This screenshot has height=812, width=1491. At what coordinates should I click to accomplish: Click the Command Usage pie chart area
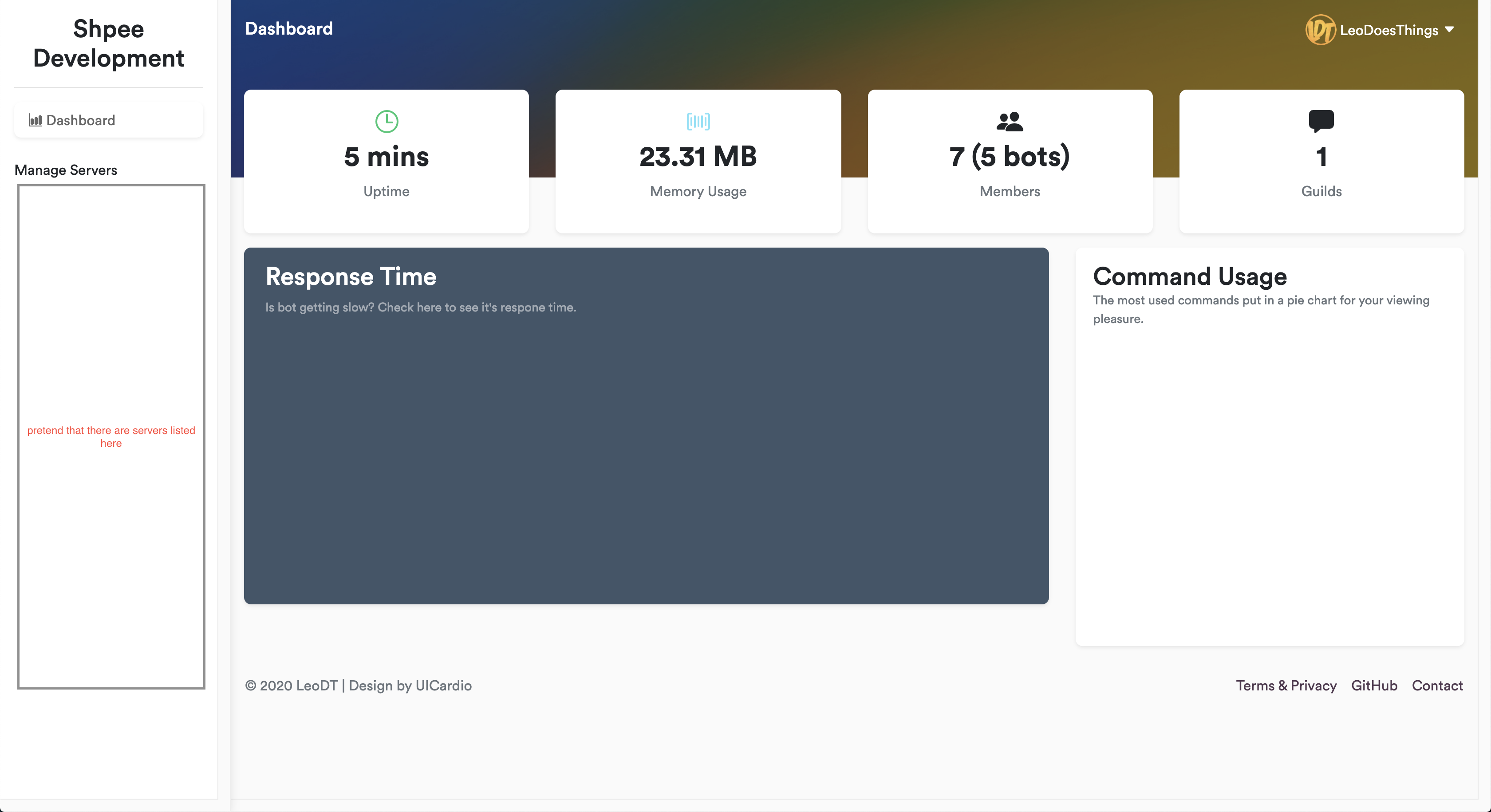point(1269,492)
